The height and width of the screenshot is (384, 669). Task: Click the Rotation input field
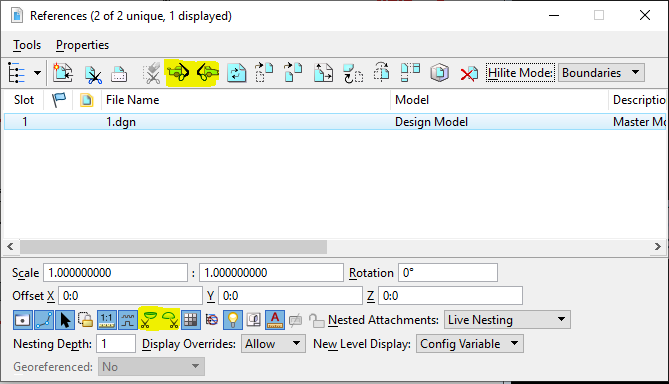(448, 273)
